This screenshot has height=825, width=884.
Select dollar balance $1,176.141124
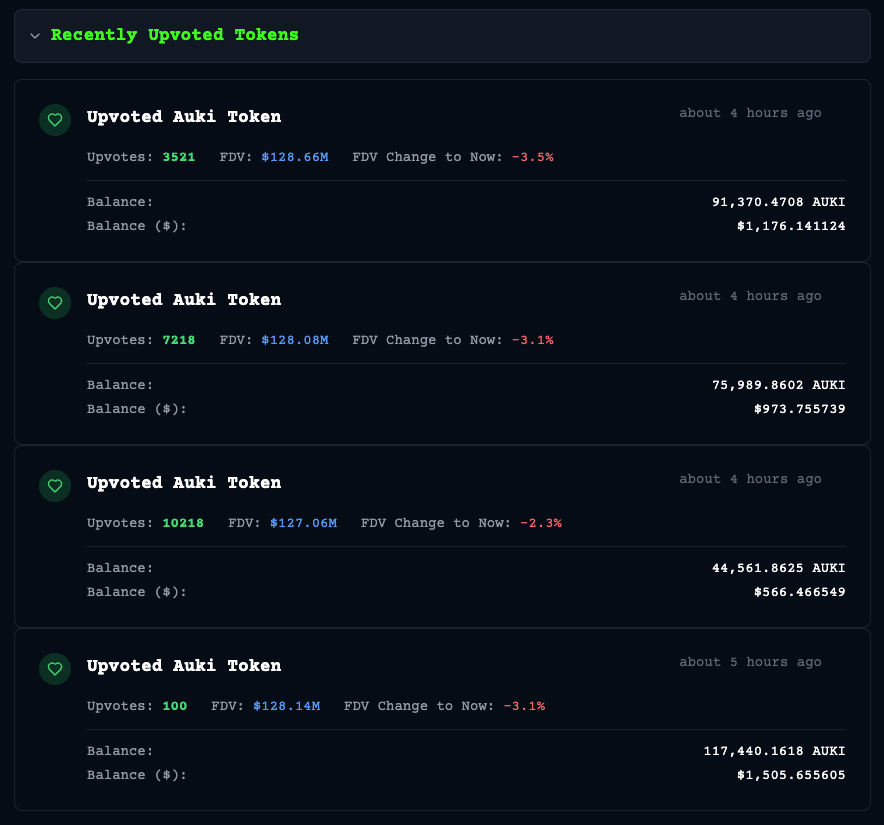(791, 226)
